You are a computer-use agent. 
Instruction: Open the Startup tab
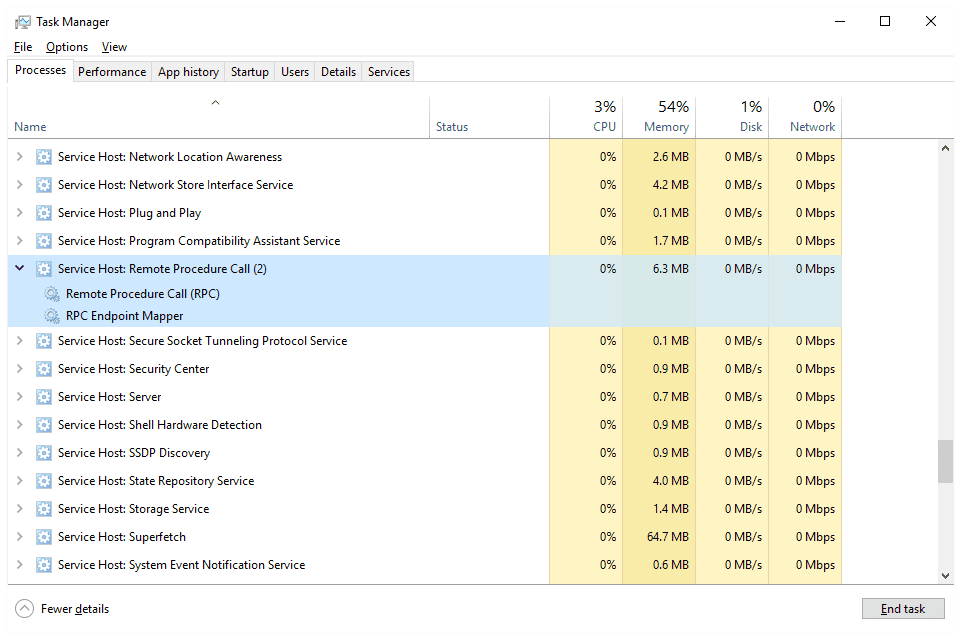click(x=250, y=72)
